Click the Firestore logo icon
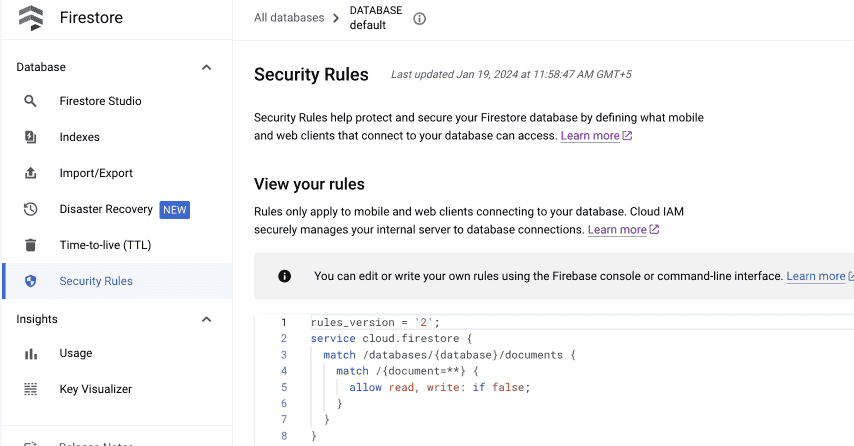The image size is (854, 446). pos(31,18)
